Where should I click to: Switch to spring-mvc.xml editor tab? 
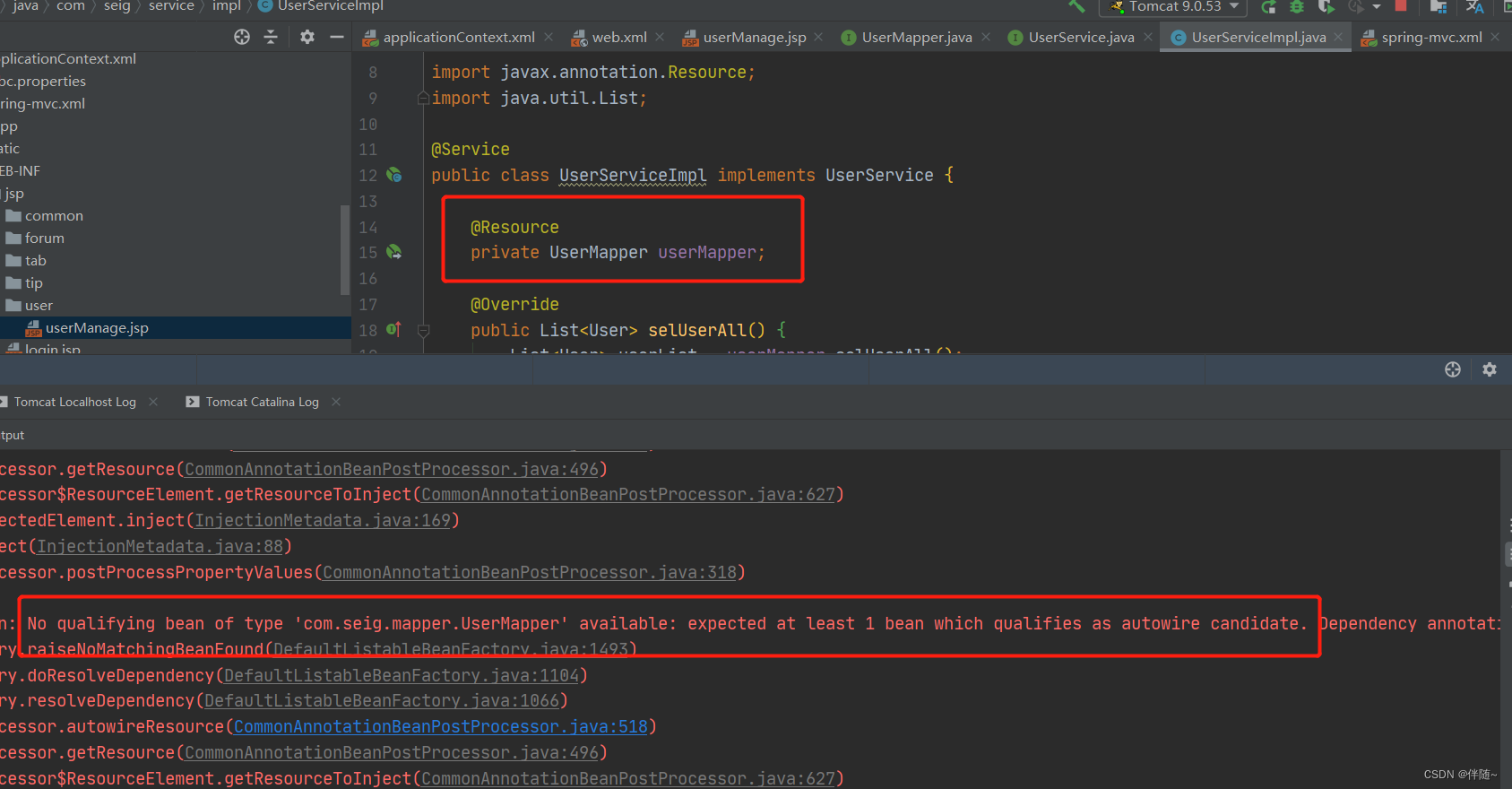[1430, 37]
